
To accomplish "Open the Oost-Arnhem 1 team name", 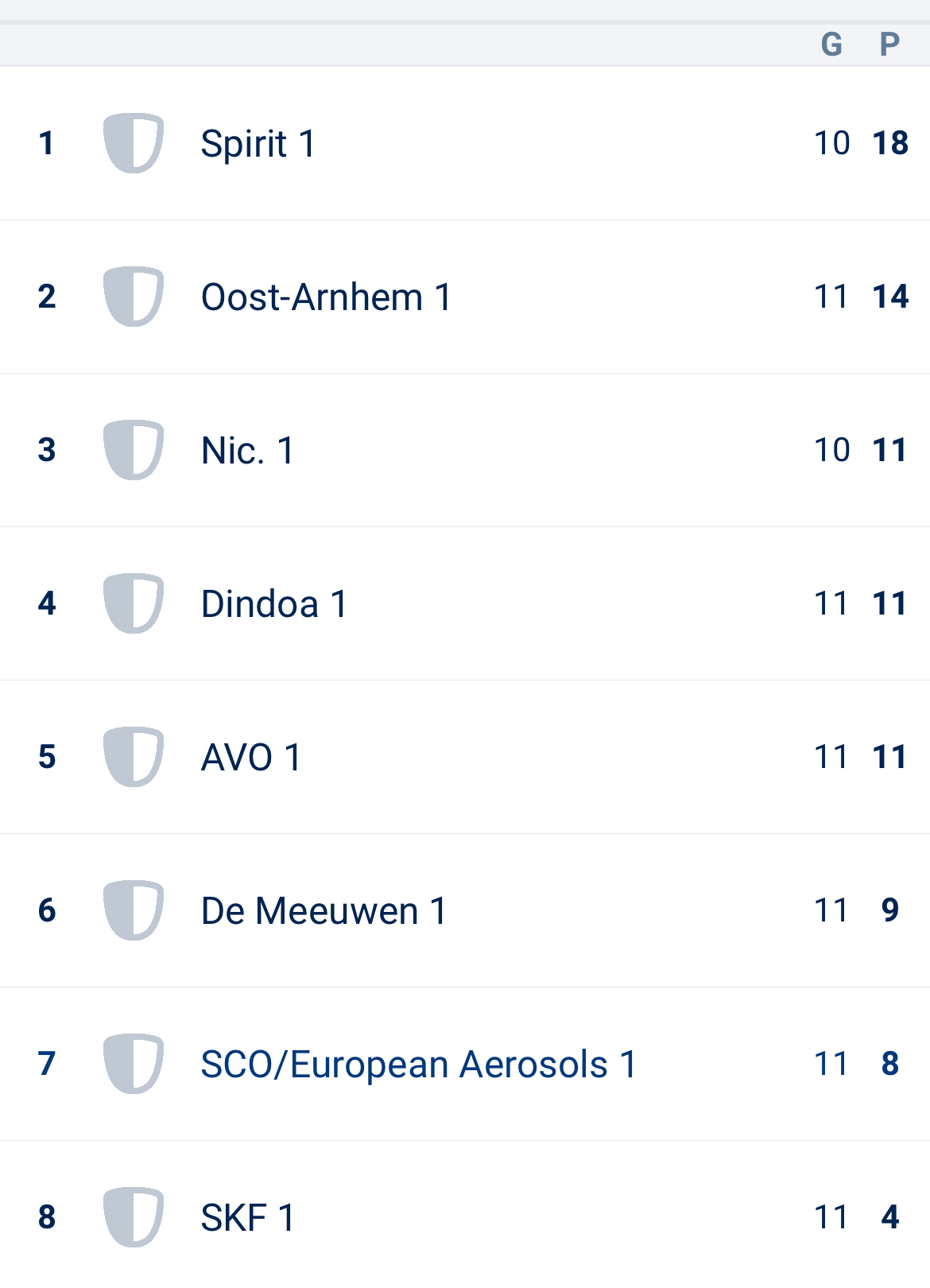I will (x=326, y=297).
